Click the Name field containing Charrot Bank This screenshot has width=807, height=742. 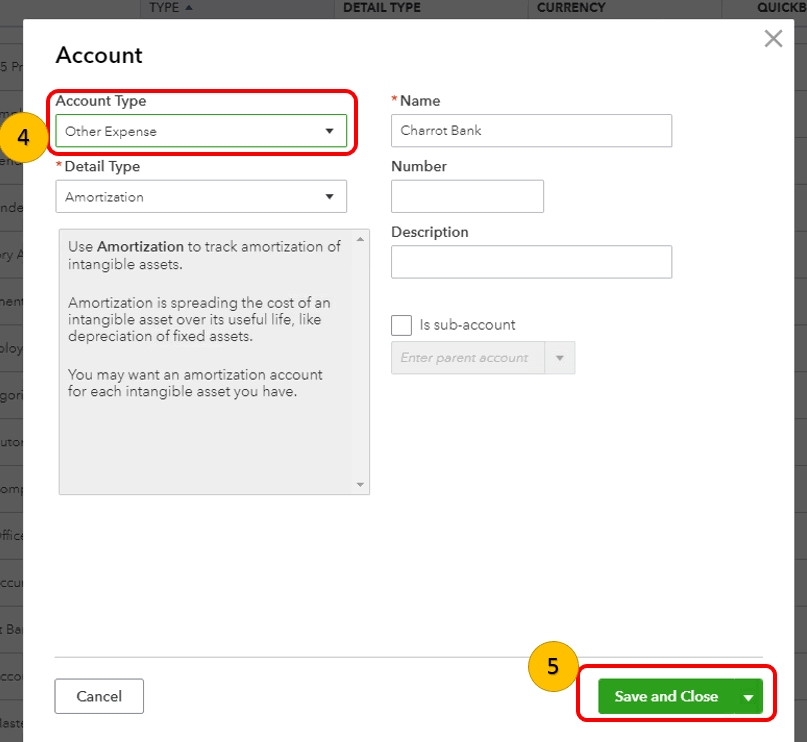click(531, 131)
